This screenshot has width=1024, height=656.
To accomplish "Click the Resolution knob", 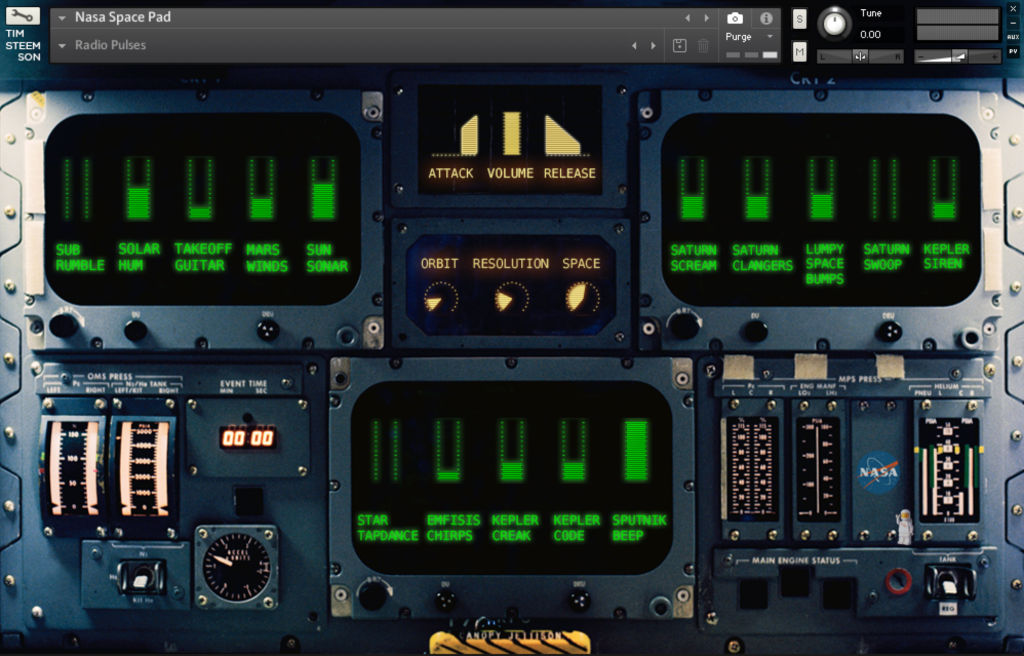I will point(511,299).
